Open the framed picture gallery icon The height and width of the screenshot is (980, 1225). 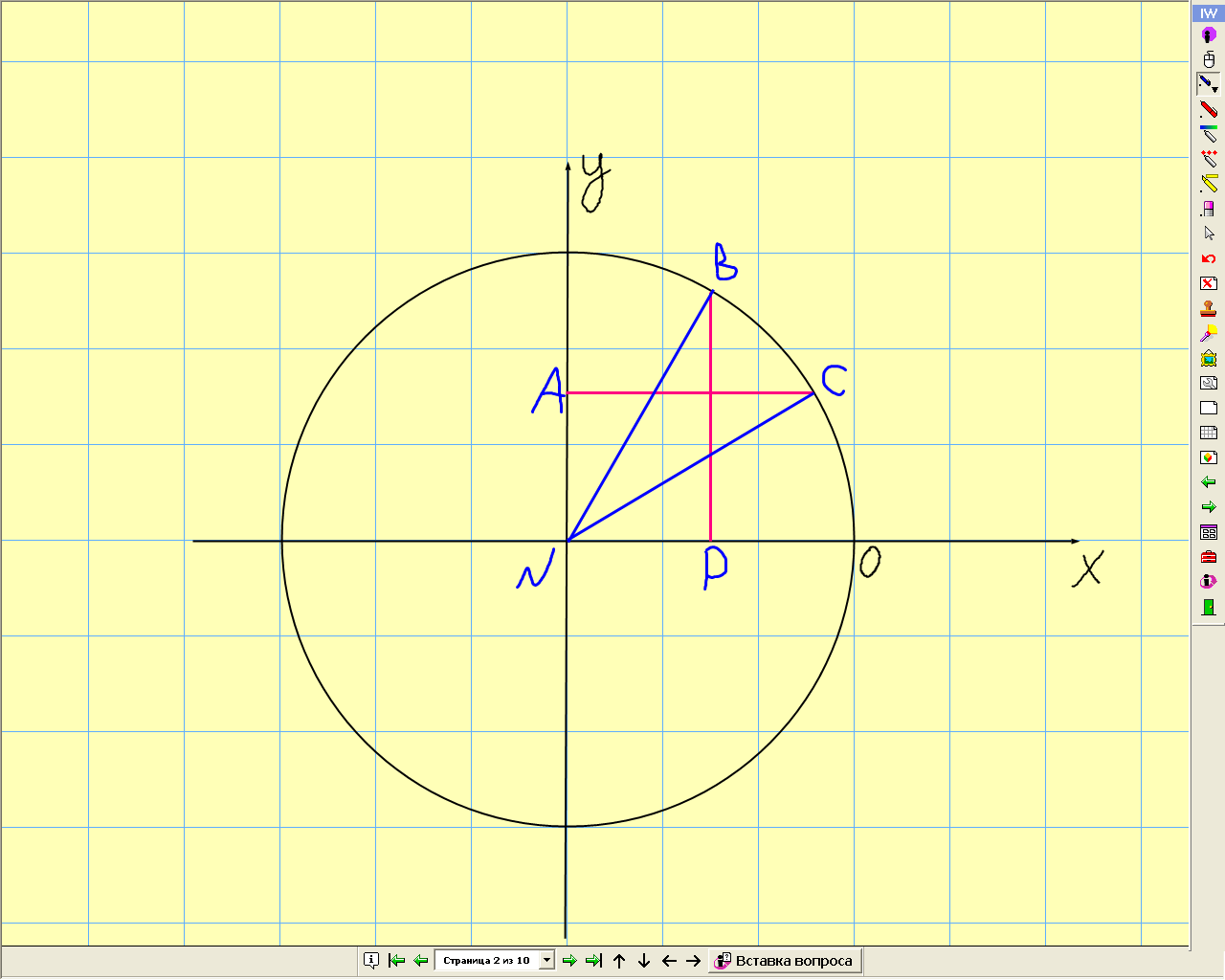click(1209, 358)
